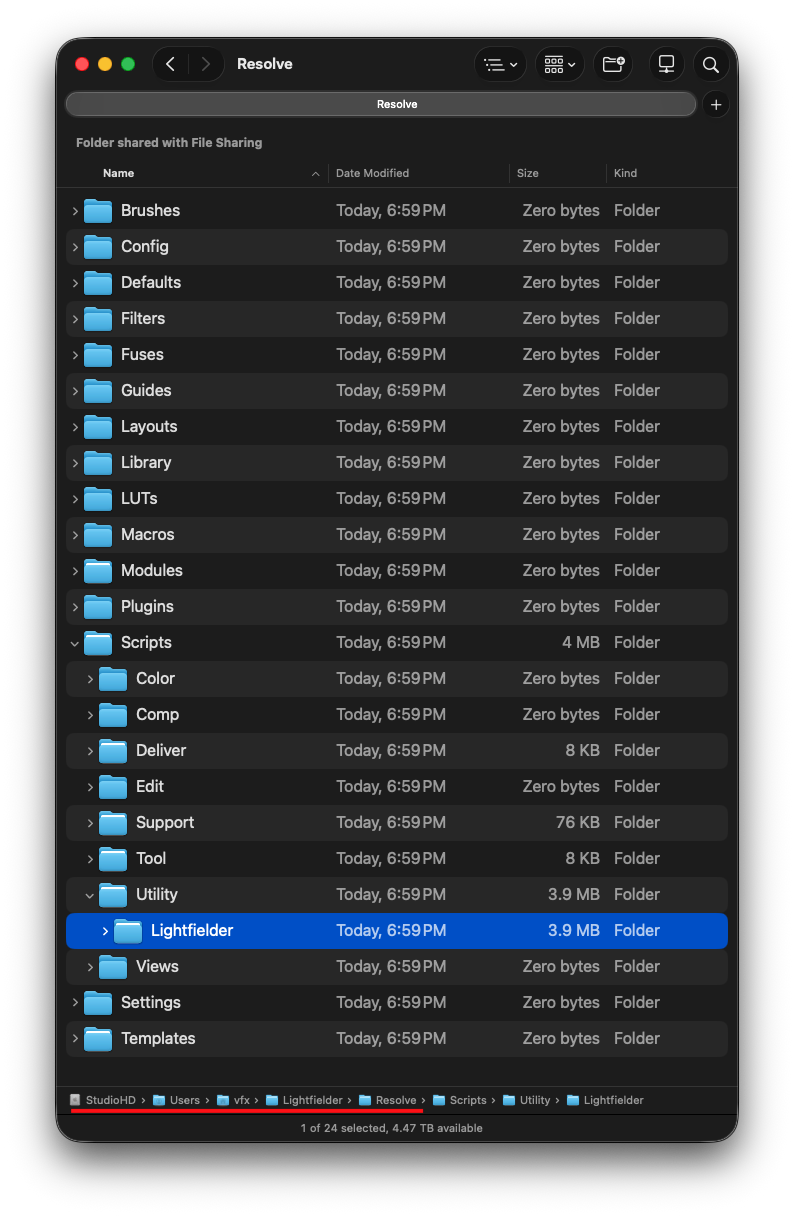Go forward with the toolbar forward arrow

tap(206, 64)
